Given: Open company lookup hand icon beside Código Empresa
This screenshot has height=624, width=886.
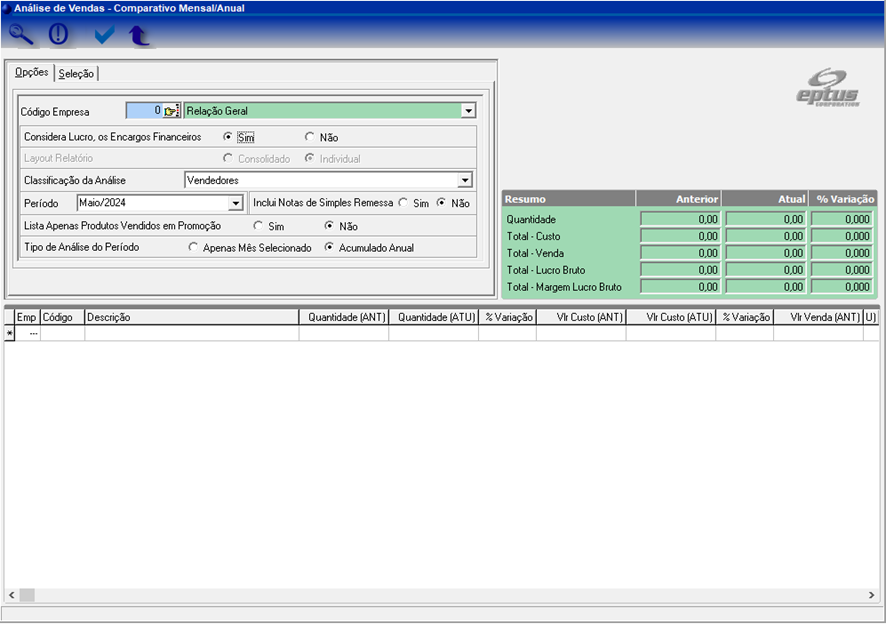Looking at the screenshot, I should 171,111.
